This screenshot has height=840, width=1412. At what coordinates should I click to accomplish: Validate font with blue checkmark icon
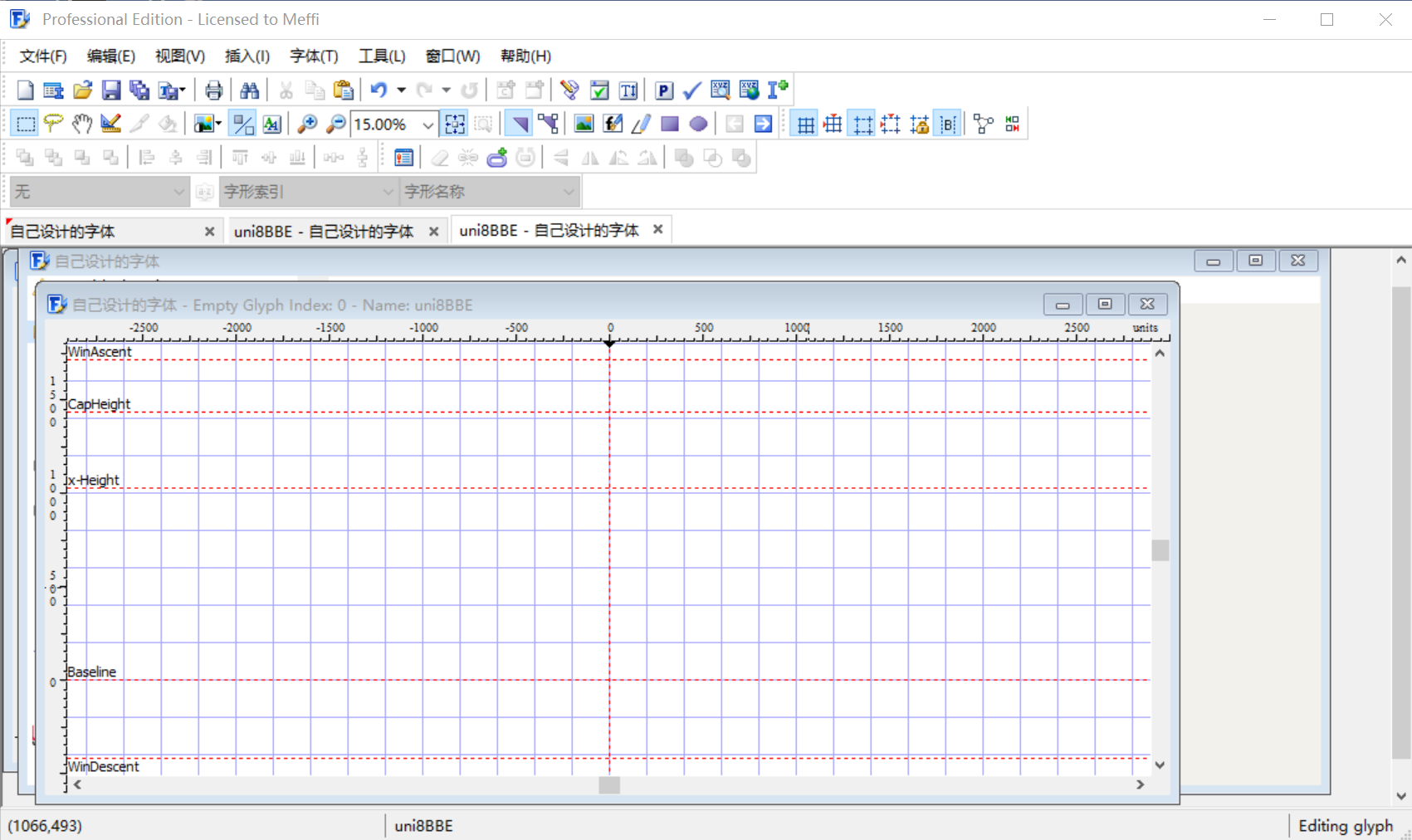[x=691, y=90]
